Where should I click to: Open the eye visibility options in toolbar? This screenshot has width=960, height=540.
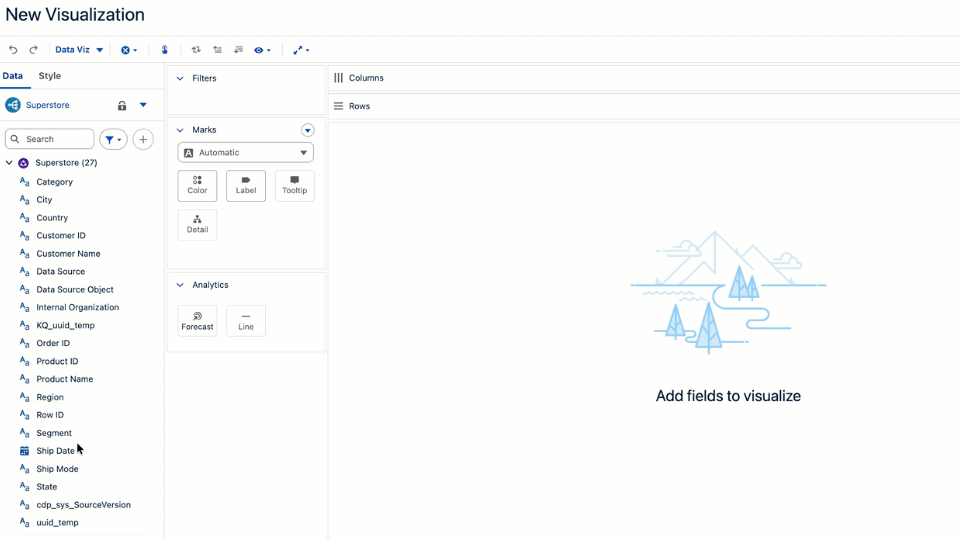point(262,50)
